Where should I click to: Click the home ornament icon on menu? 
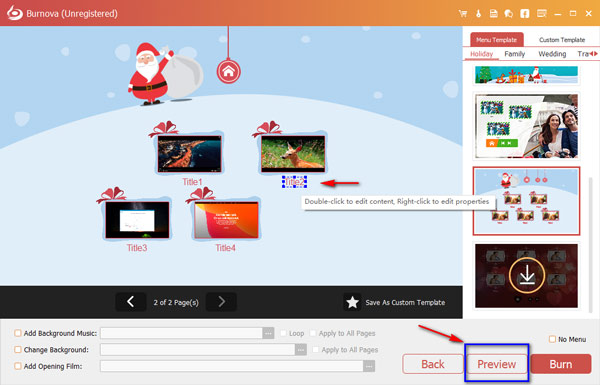[228, 72]
